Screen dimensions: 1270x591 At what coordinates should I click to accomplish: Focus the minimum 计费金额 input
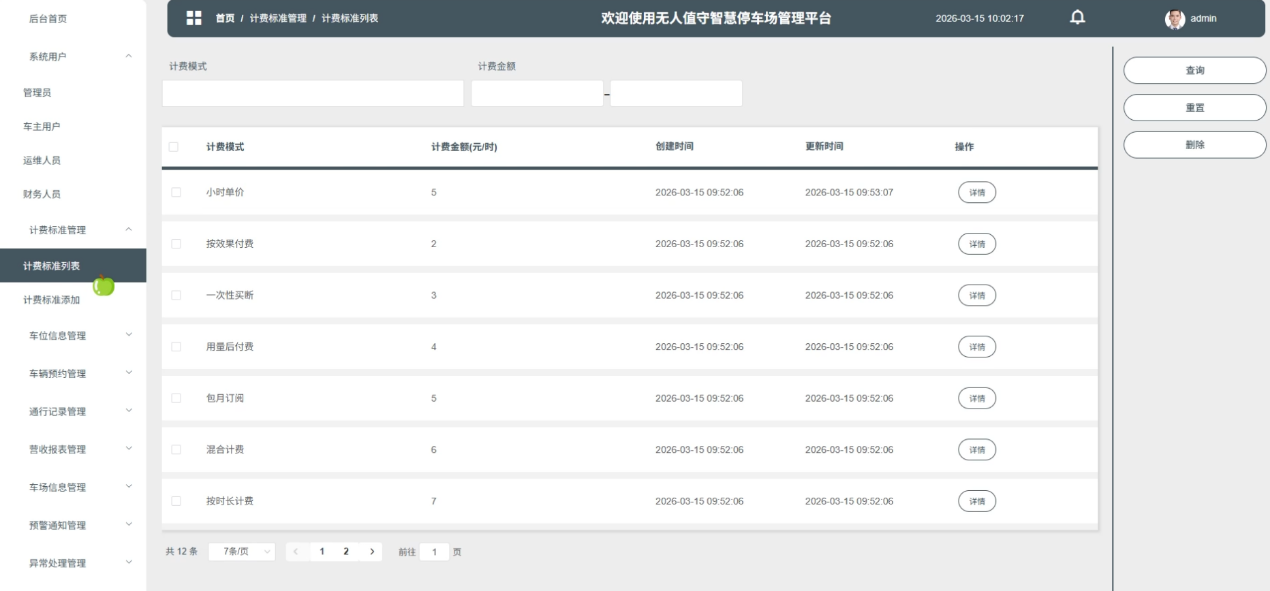pos(537,93)
